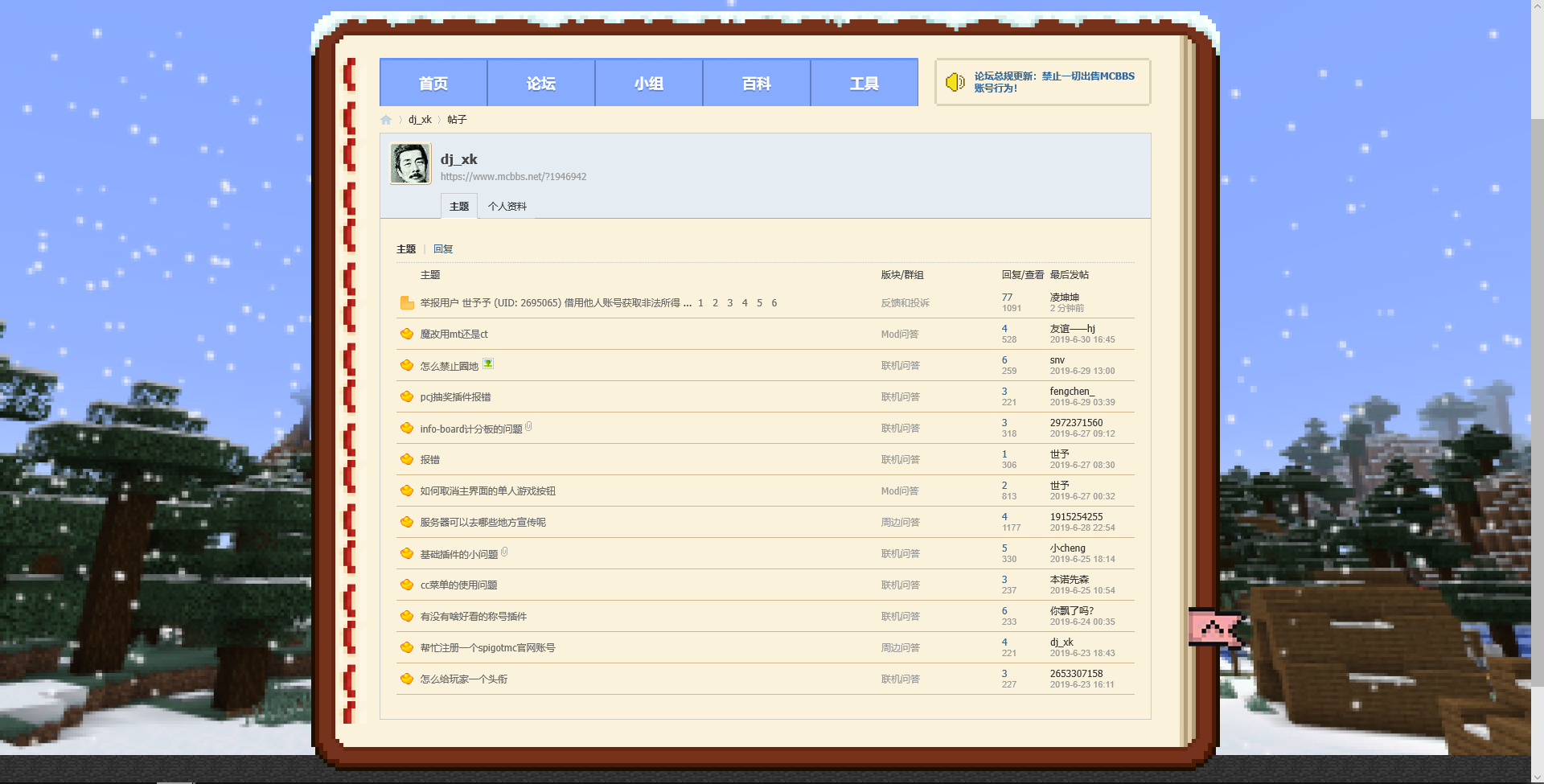The width and height of the screenshot is (1544, 784).
Task: Click the thread icon beside cc菜单的使用问题
Action: (407, 585)
